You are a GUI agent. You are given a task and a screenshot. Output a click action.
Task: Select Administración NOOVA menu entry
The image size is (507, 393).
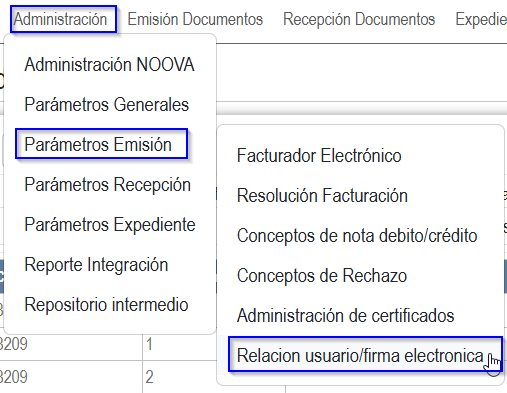[109, 64]
